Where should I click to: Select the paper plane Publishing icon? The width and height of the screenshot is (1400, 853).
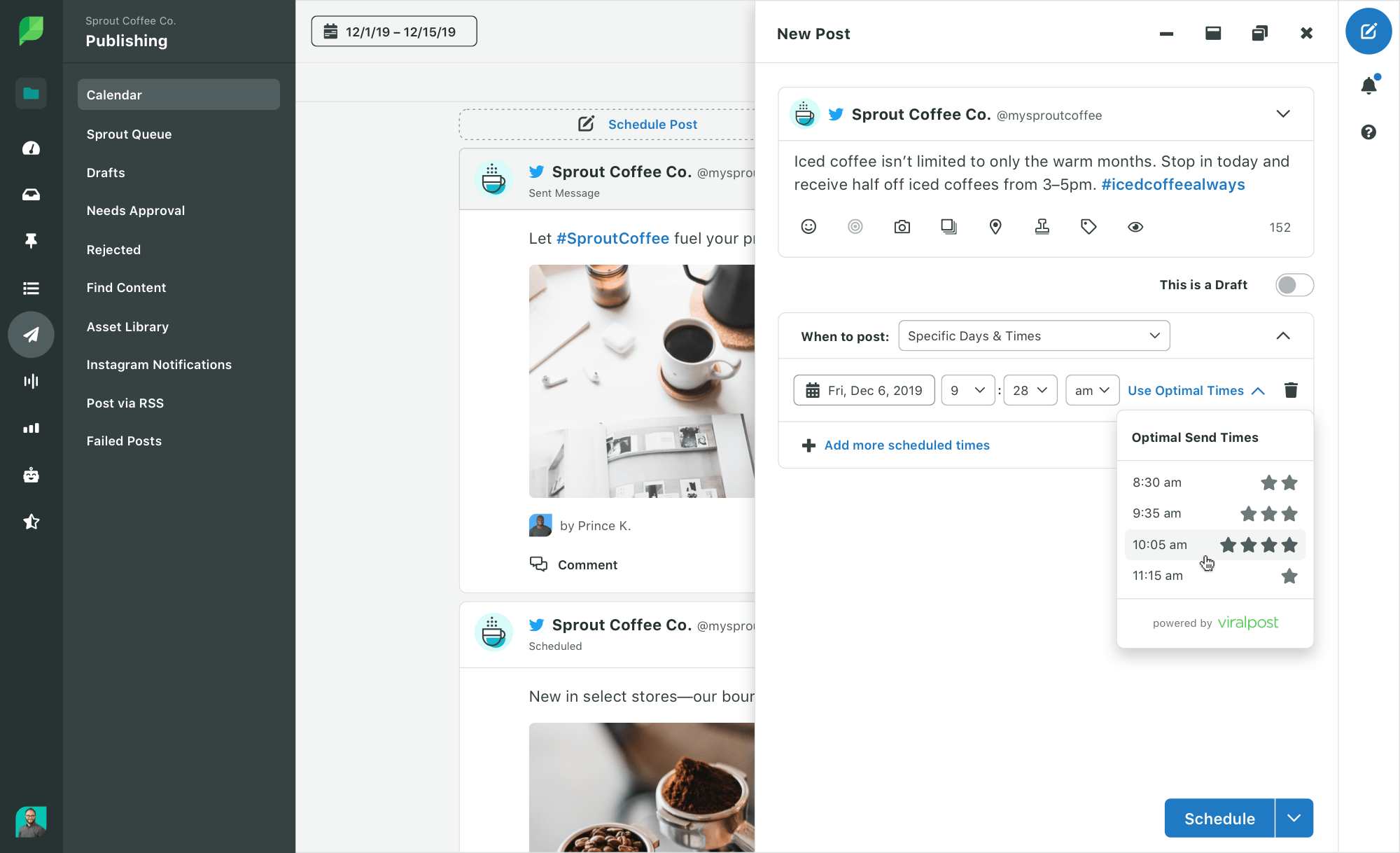[x=31, y=335]
